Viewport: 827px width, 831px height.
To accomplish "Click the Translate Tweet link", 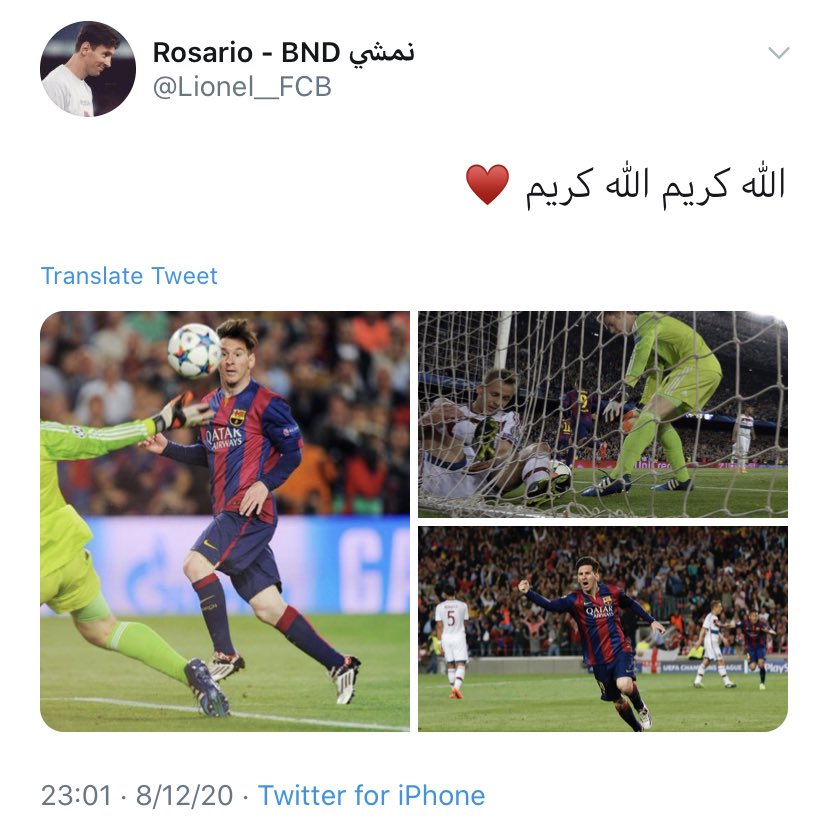I will click(x=129, y=276).
